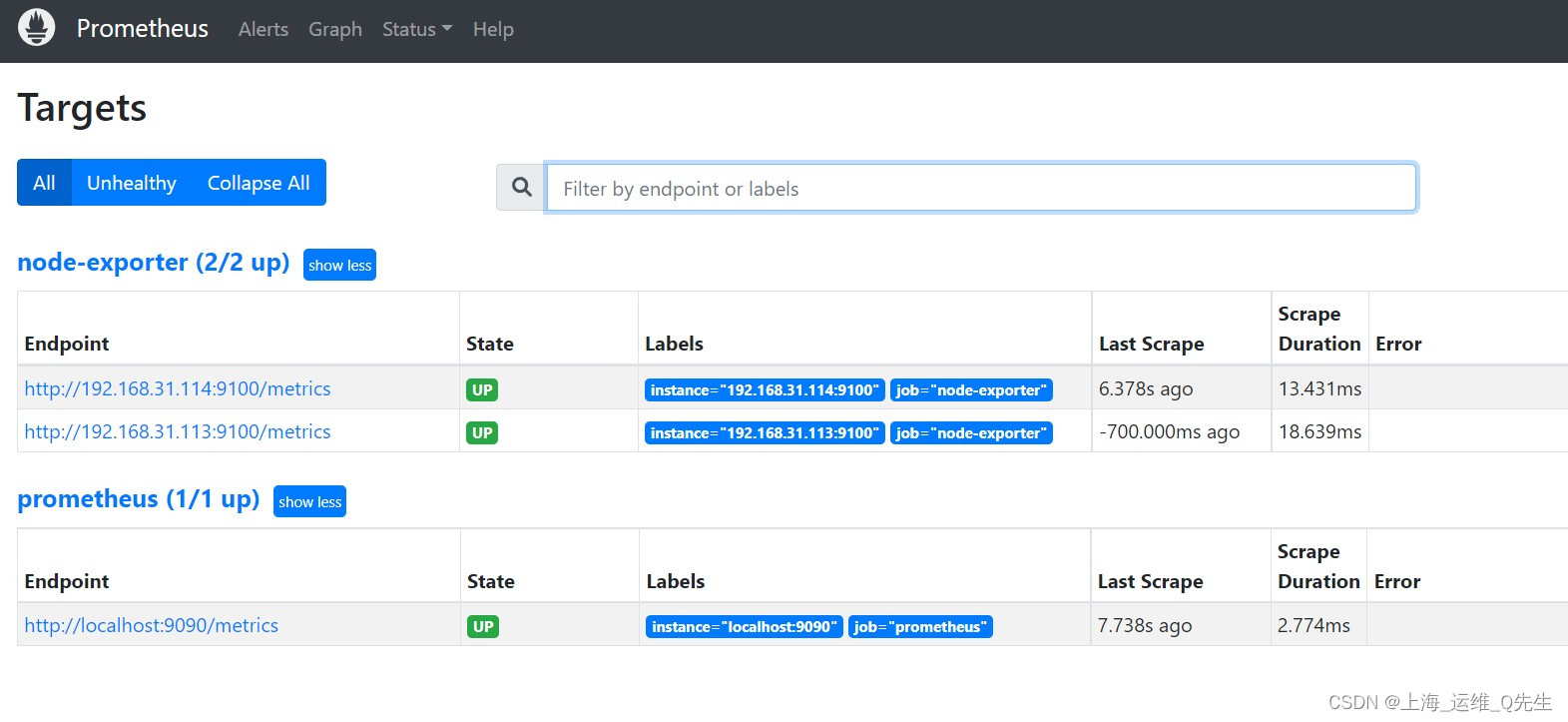The width and height of the screenshot is (1568, 722).
Task: Open the 192.168.31.113:9100 metrics endpoint
Action: (178, 432)
